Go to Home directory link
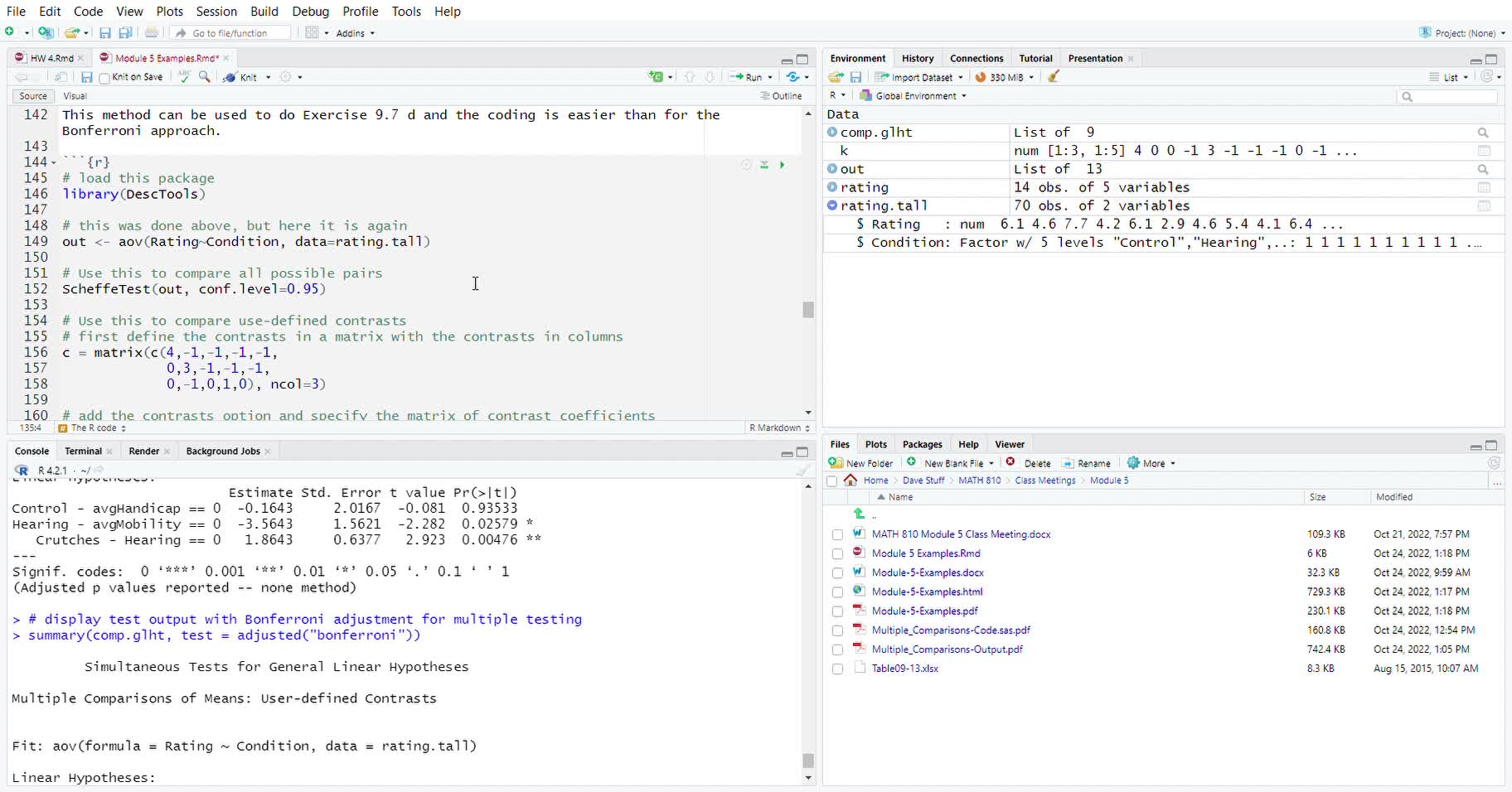Screen dimensions: 1512x792 pos(875,481)
